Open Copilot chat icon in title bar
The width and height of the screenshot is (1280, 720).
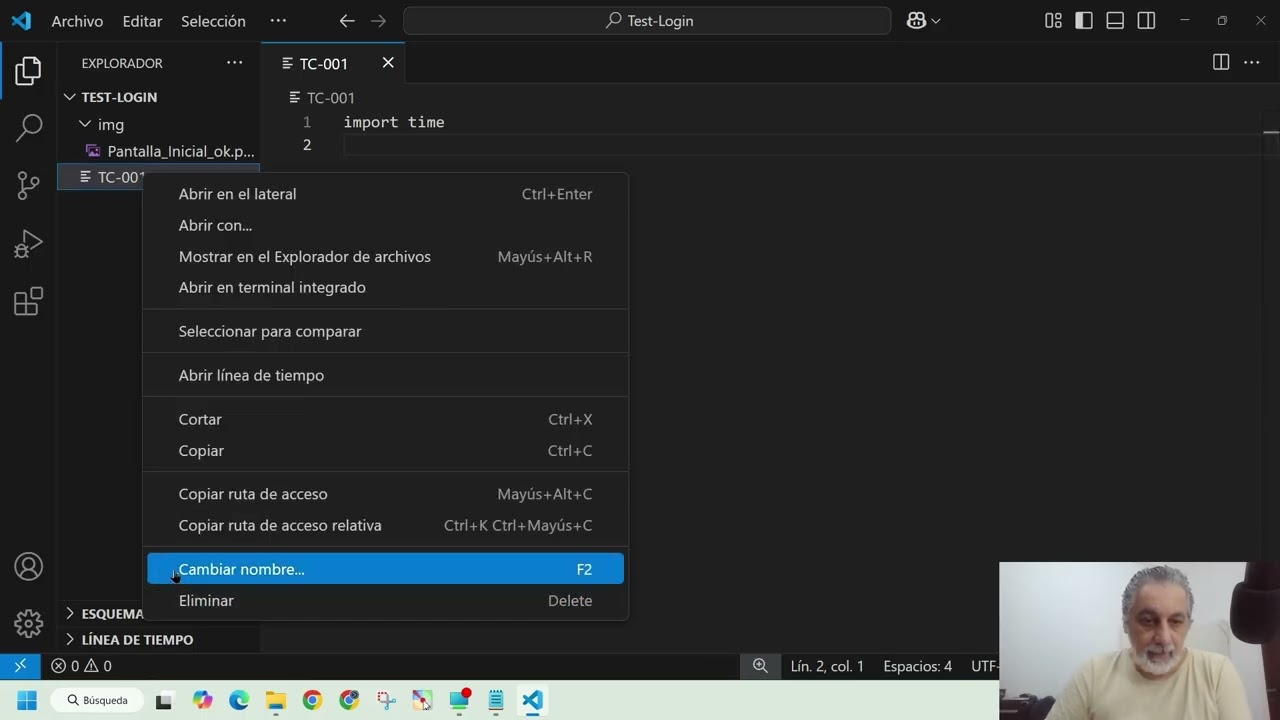(916, 20)
